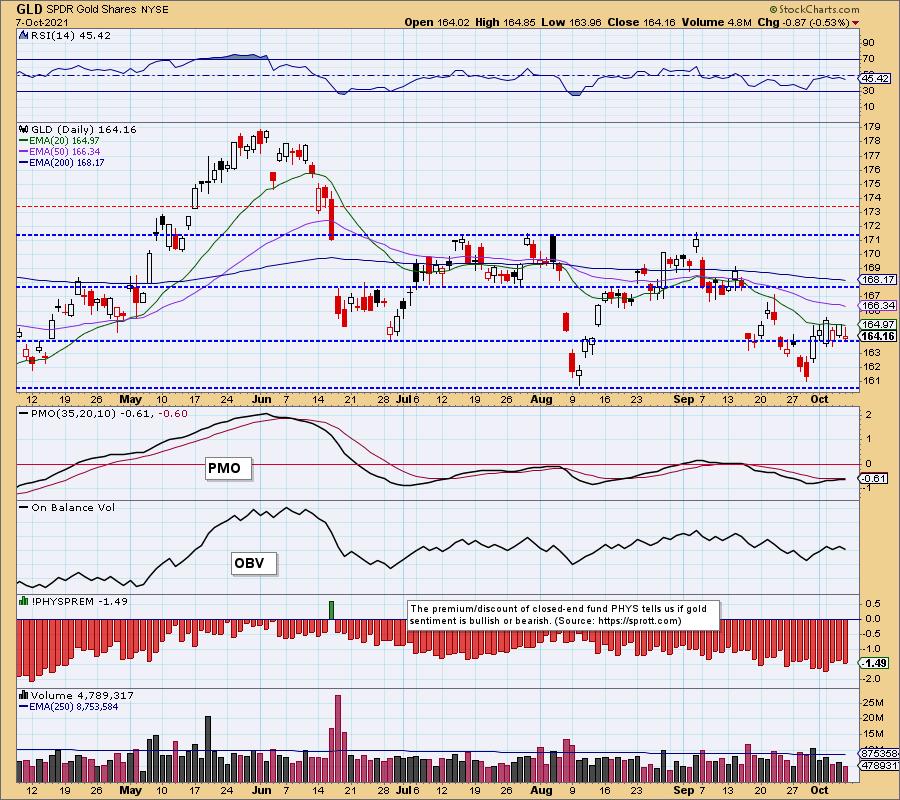Click the Close 164.16 value in header
The height and width of the screenshot is (800, 900).
coord(642,22)
